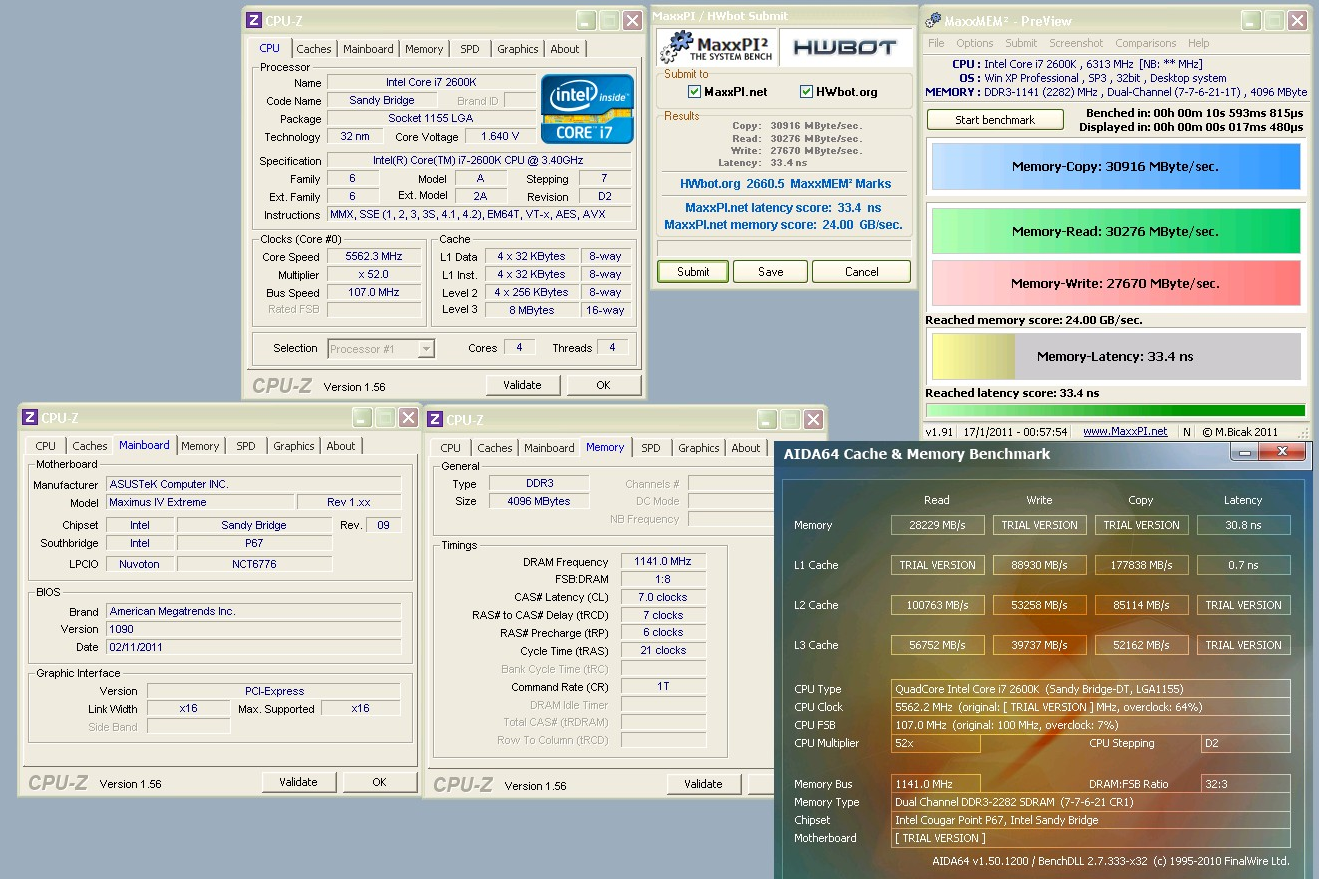Click the DRAM Frequency 1141.0 MHz field
The width and height of the screenshot is (1319, 879).
click(x=663, y=562)
